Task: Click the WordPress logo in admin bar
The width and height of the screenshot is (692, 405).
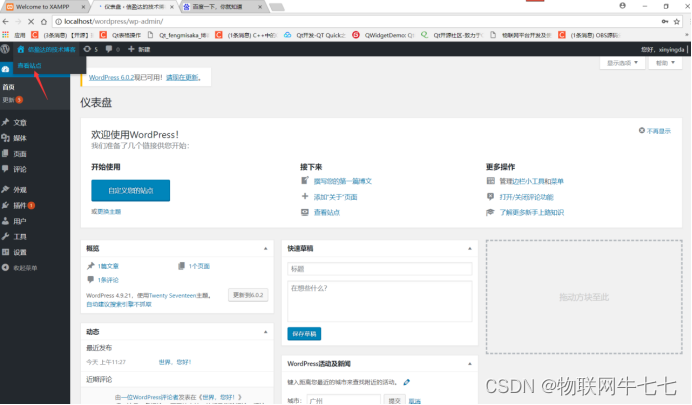Action: 5,49
